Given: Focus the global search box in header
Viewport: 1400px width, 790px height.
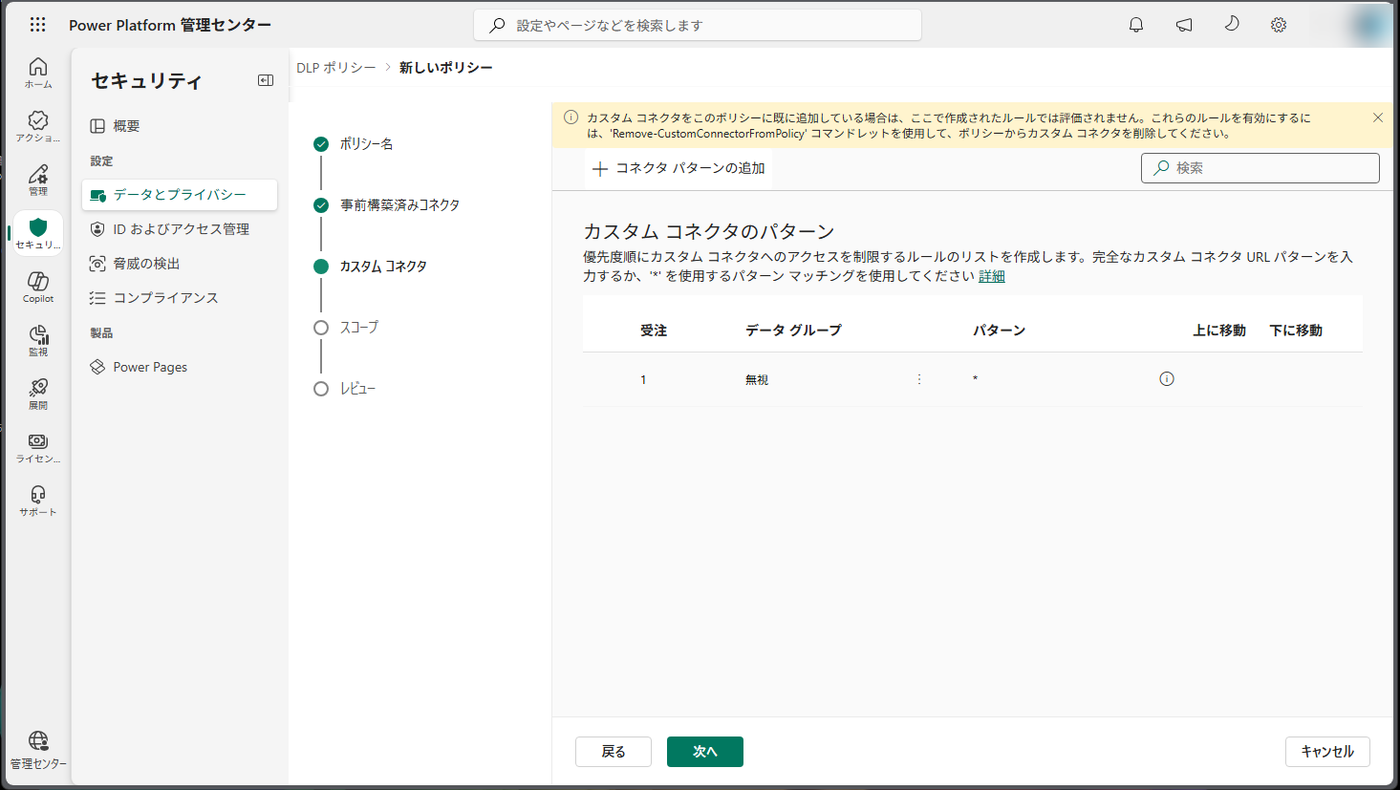Looking at the screenshot, I should click(698, 25).
